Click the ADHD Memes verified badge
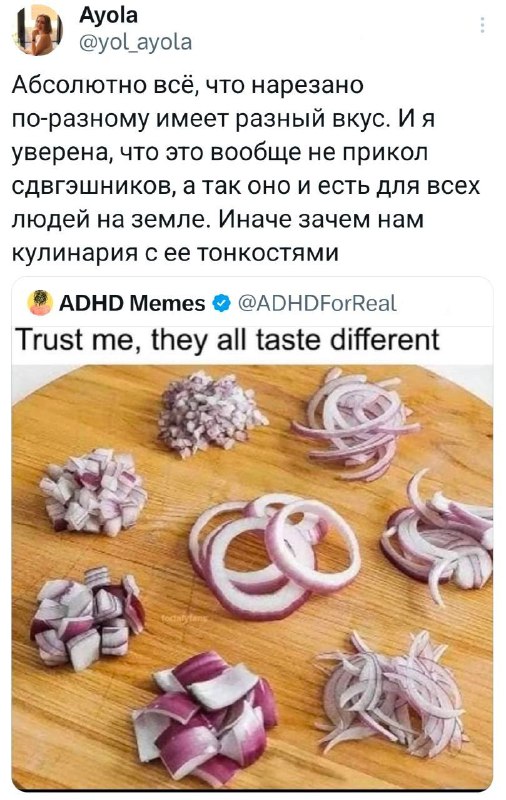The width and height of the screenshot is (506, 800). pos(221,304)
